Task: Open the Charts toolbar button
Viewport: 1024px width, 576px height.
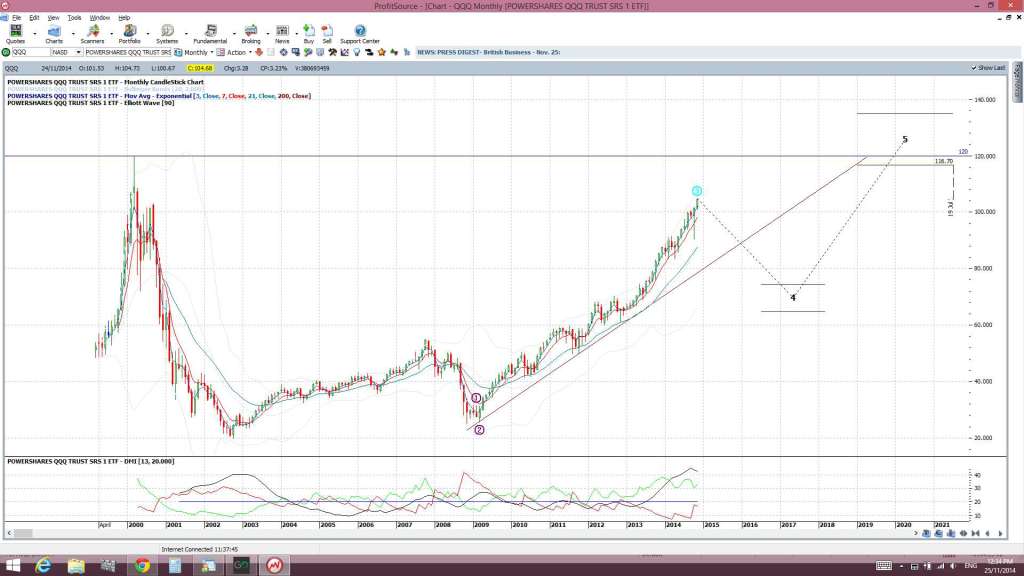Action: coord(54,34)
